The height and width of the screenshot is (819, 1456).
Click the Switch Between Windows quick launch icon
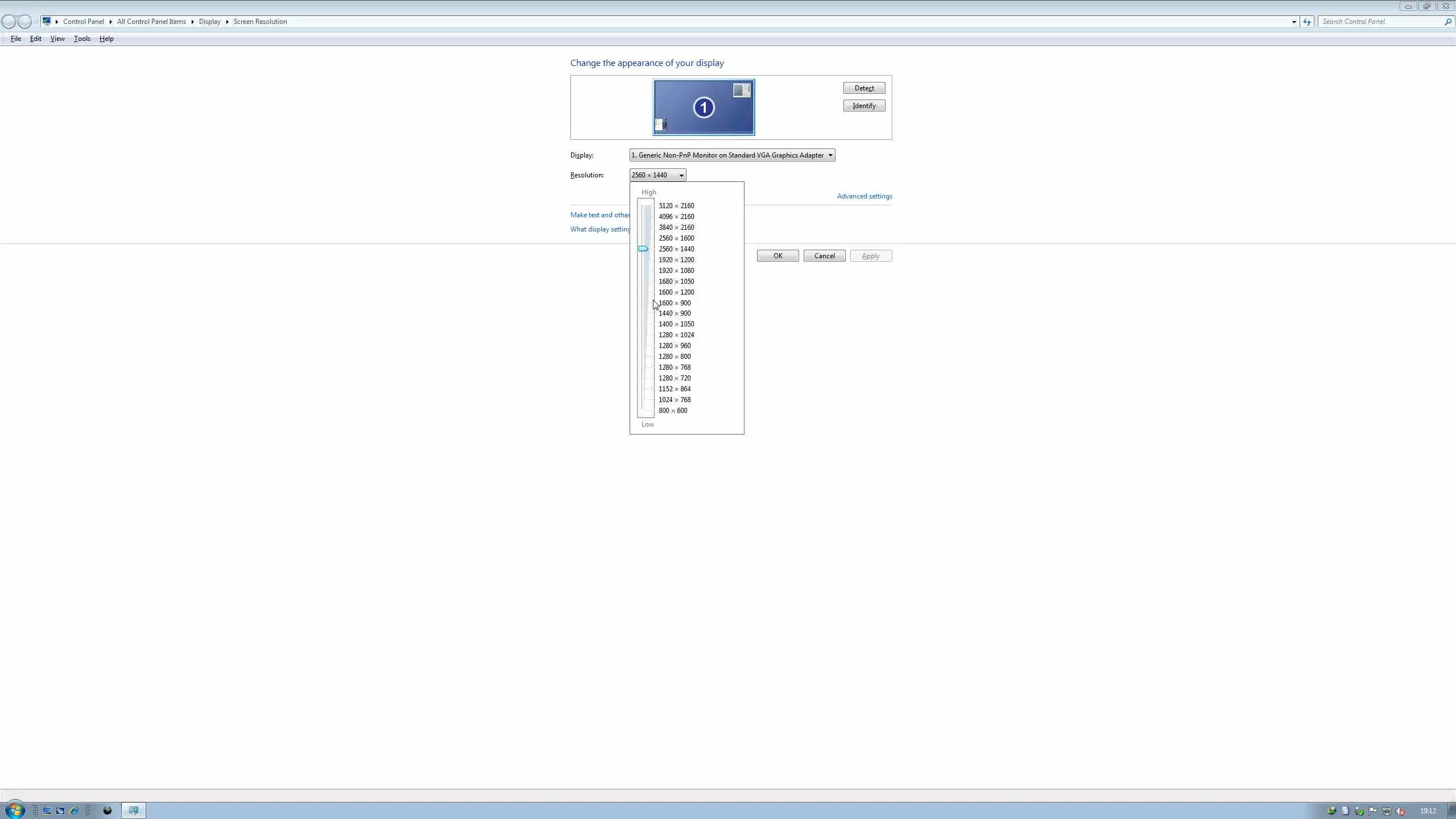pyautogui.click(x=60, y=810)
